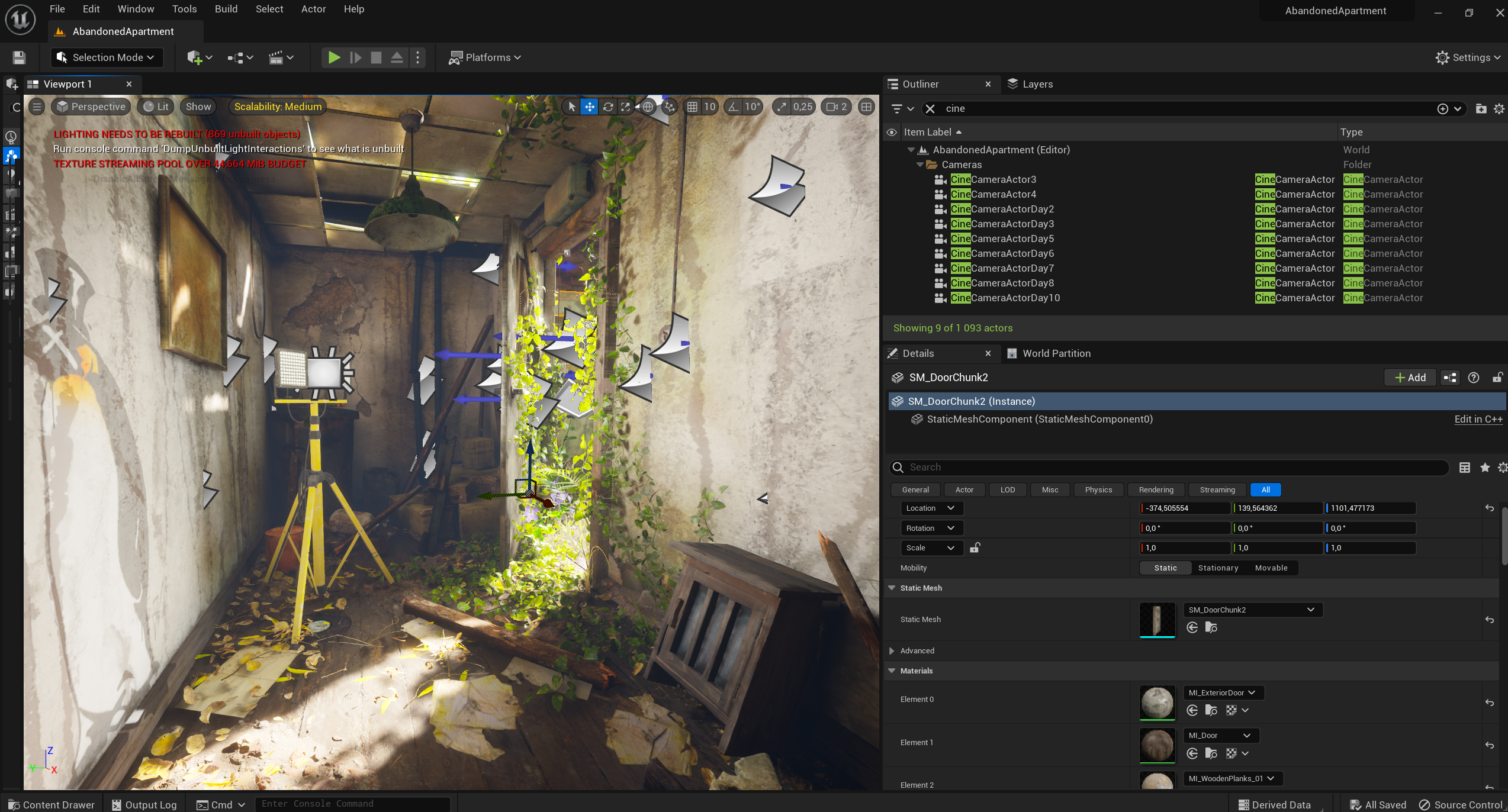Click the MI_ExteriorDoor material thumbnail

(1157, 702)
